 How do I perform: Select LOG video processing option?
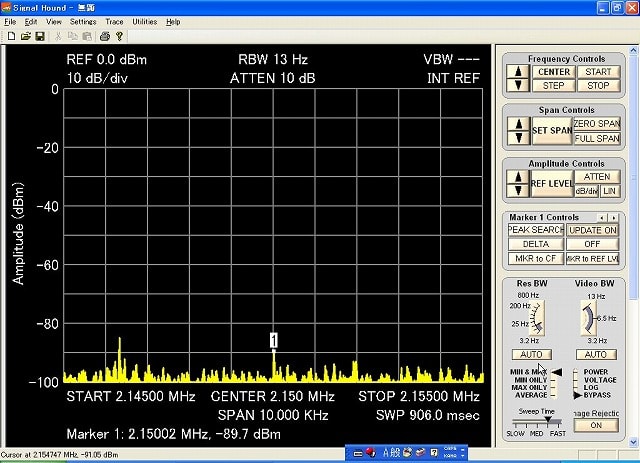[591, 387]
